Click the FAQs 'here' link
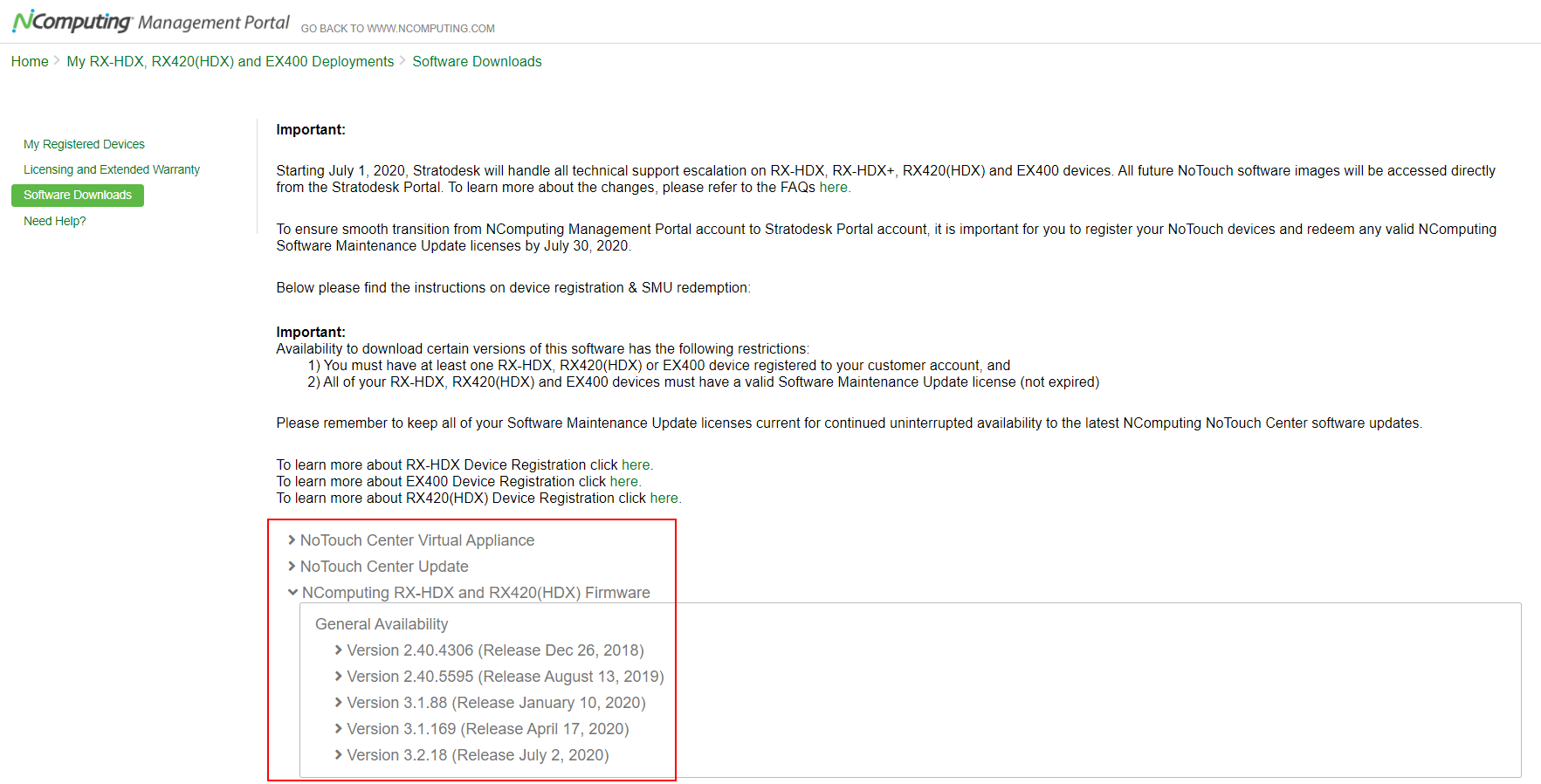 pyautogui.click(x=833, y=188)
